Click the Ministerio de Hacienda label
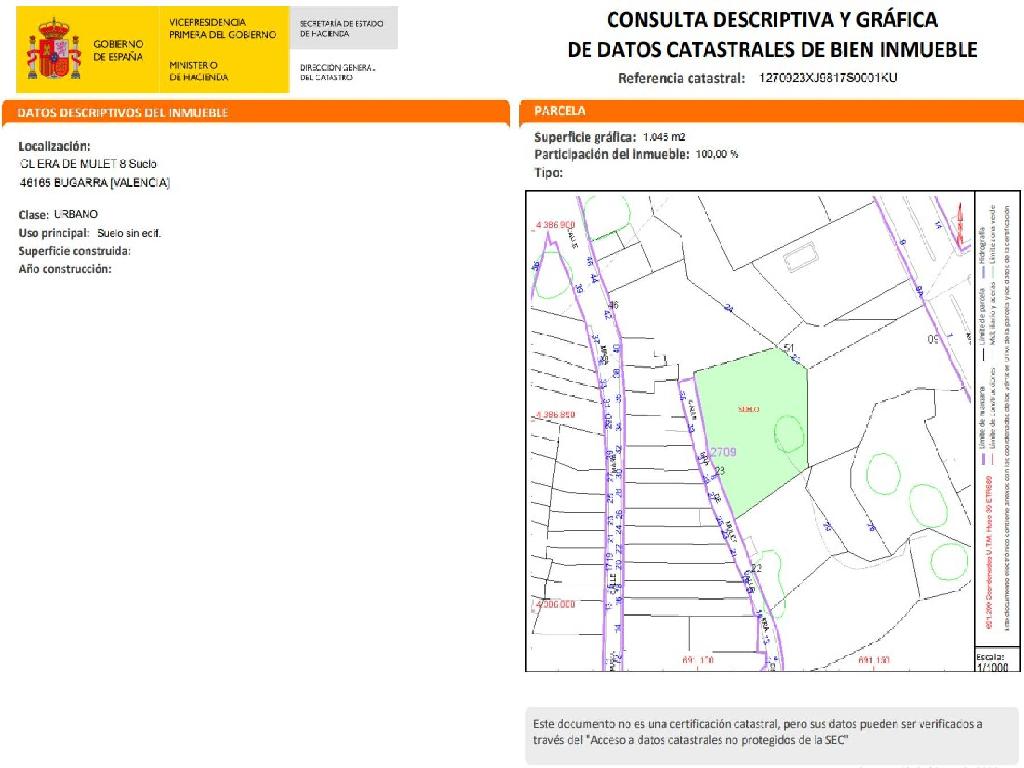 tap(199, 71)
